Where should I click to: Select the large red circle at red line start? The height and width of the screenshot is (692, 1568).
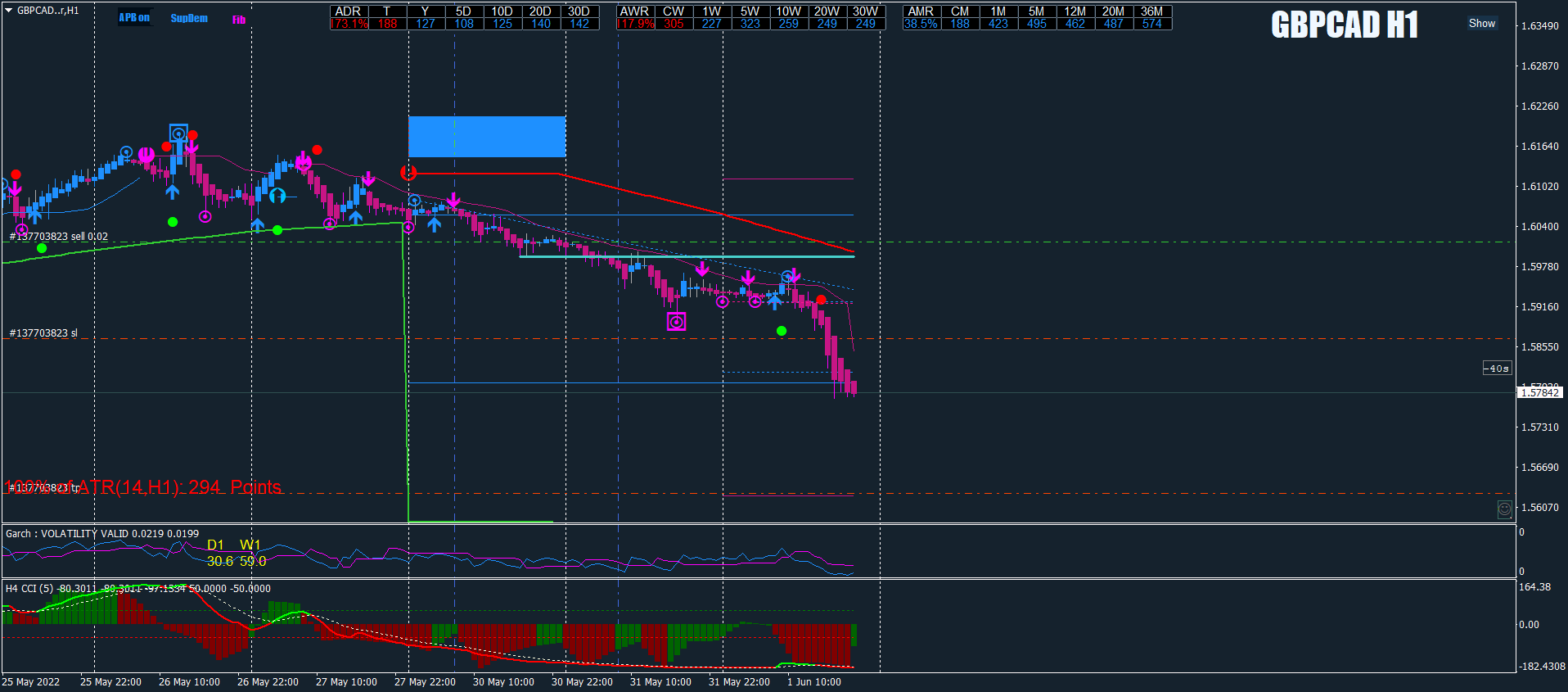coord(408,172)
